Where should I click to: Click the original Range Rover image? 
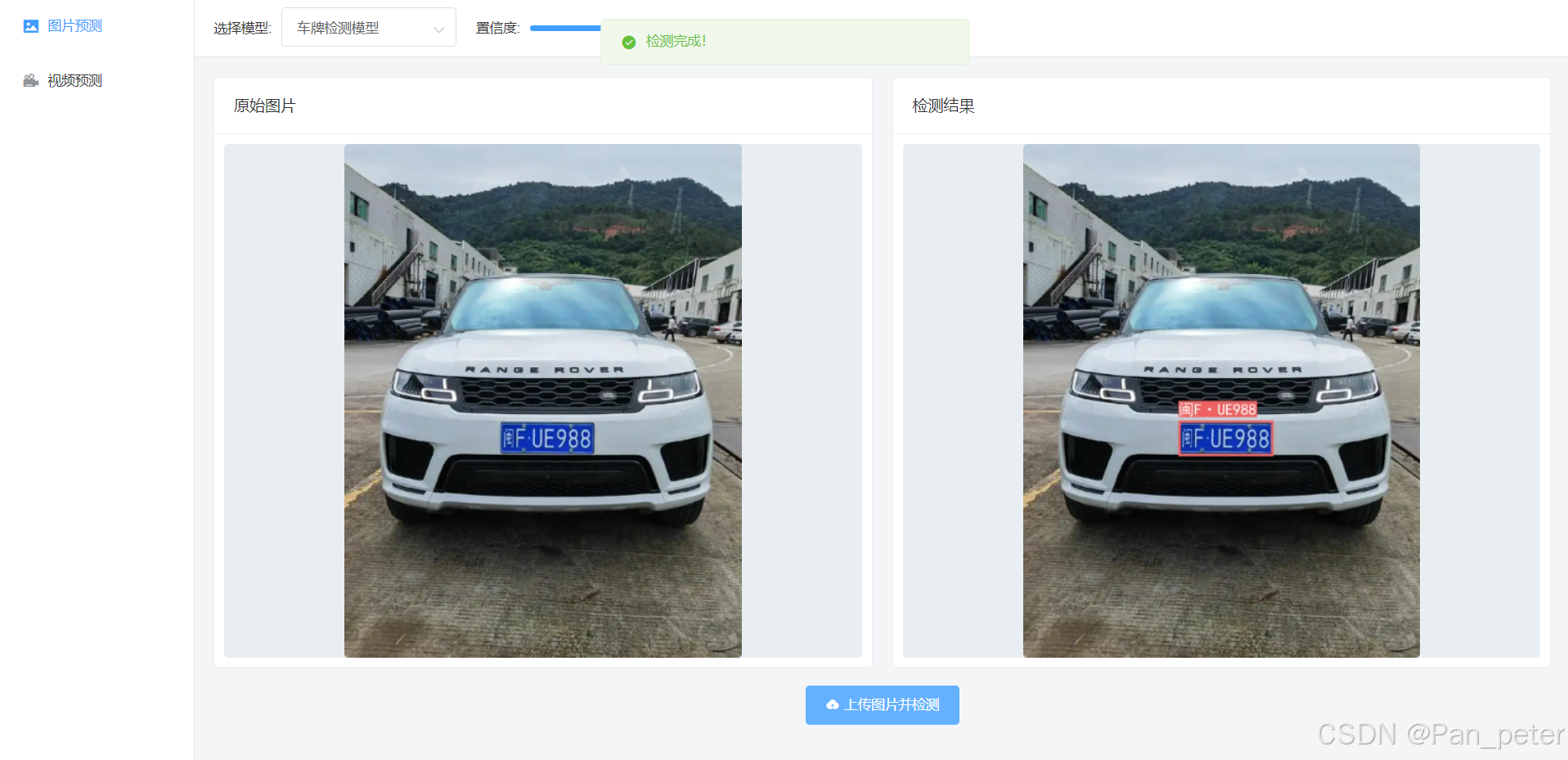[x=542, y=401]
